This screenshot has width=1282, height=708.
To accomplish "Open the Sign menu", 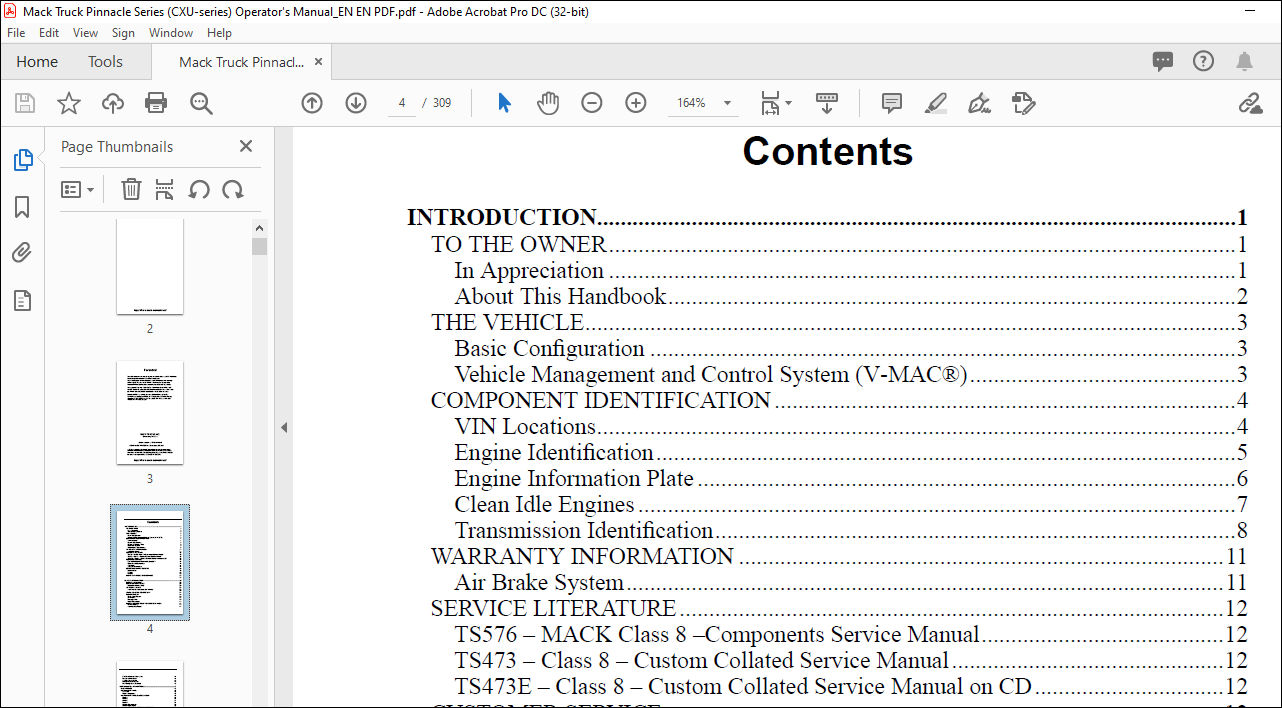I will coord(123,33).
